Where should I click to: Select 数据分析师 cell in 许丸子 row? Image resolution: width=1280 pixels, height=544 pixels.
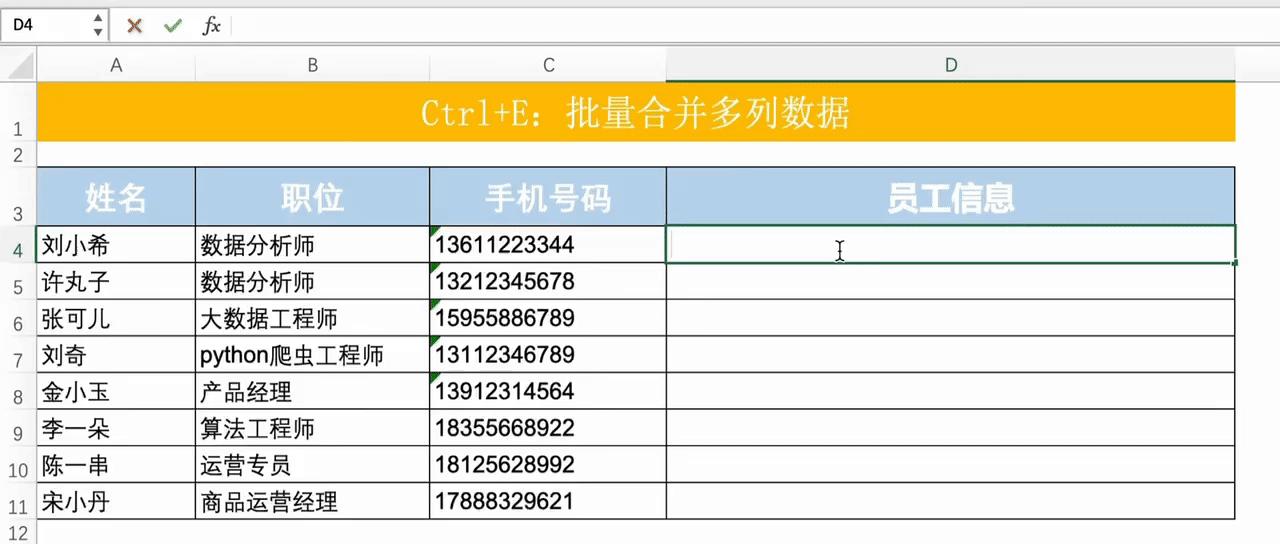tap(313, 282)
